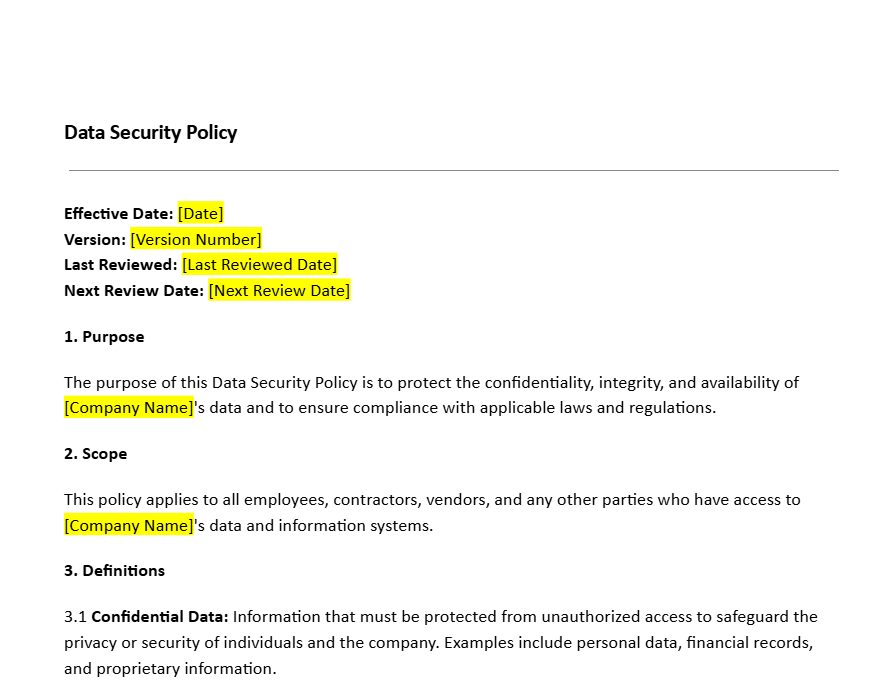
Task: Place cursor in Purpose paragraph first line
Action: pyautogui.click(x=431, y=383)
